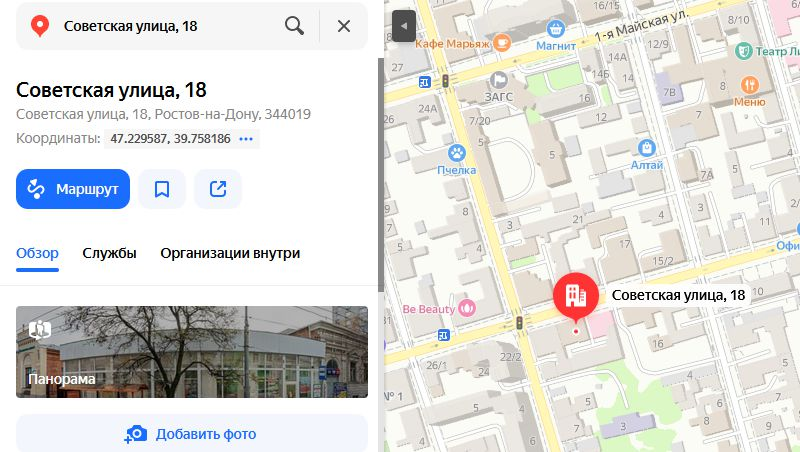Switch to the Службы tab
The width and height of the screenshot is (800, 452).
(x=109, y=253)
